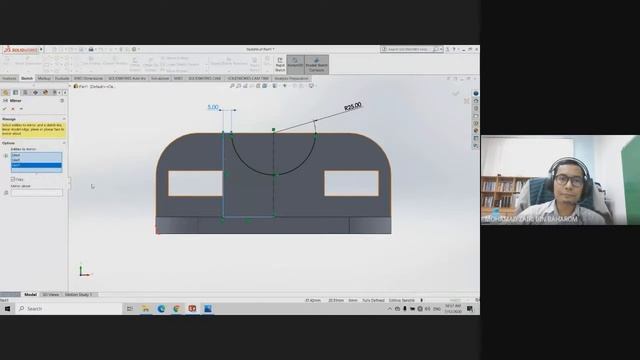Open Appearances, Scenes and Decals task pane

tap(476, 131)
